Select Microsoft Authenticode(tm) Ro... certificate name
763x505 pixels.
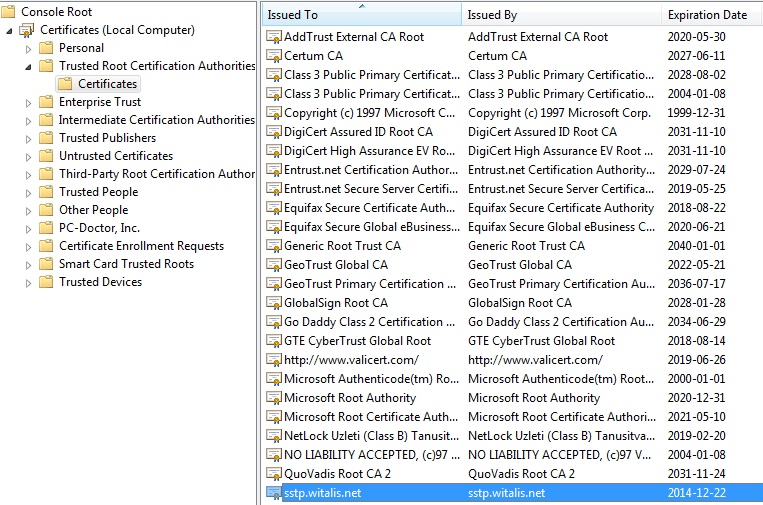371,379
